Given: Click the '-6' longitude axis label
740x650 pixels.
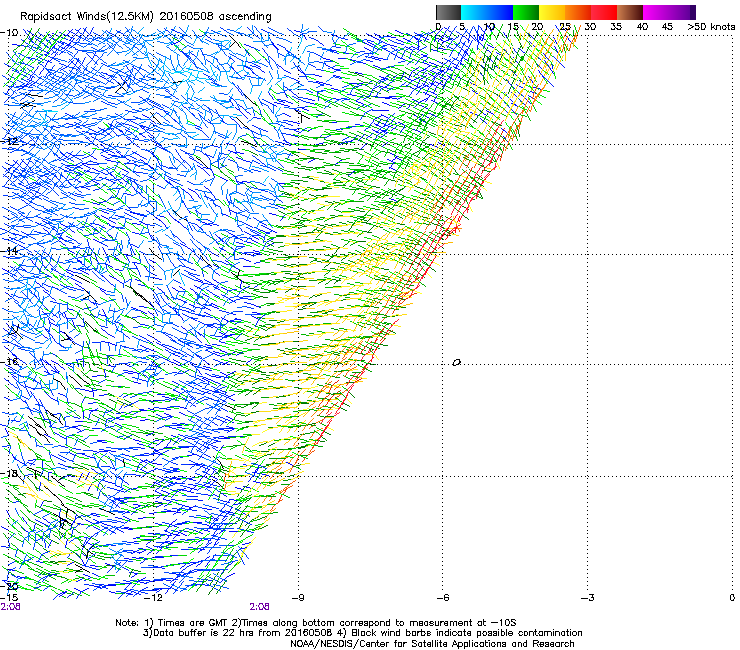Looking at the screenshot, I should tap(442, 598).
